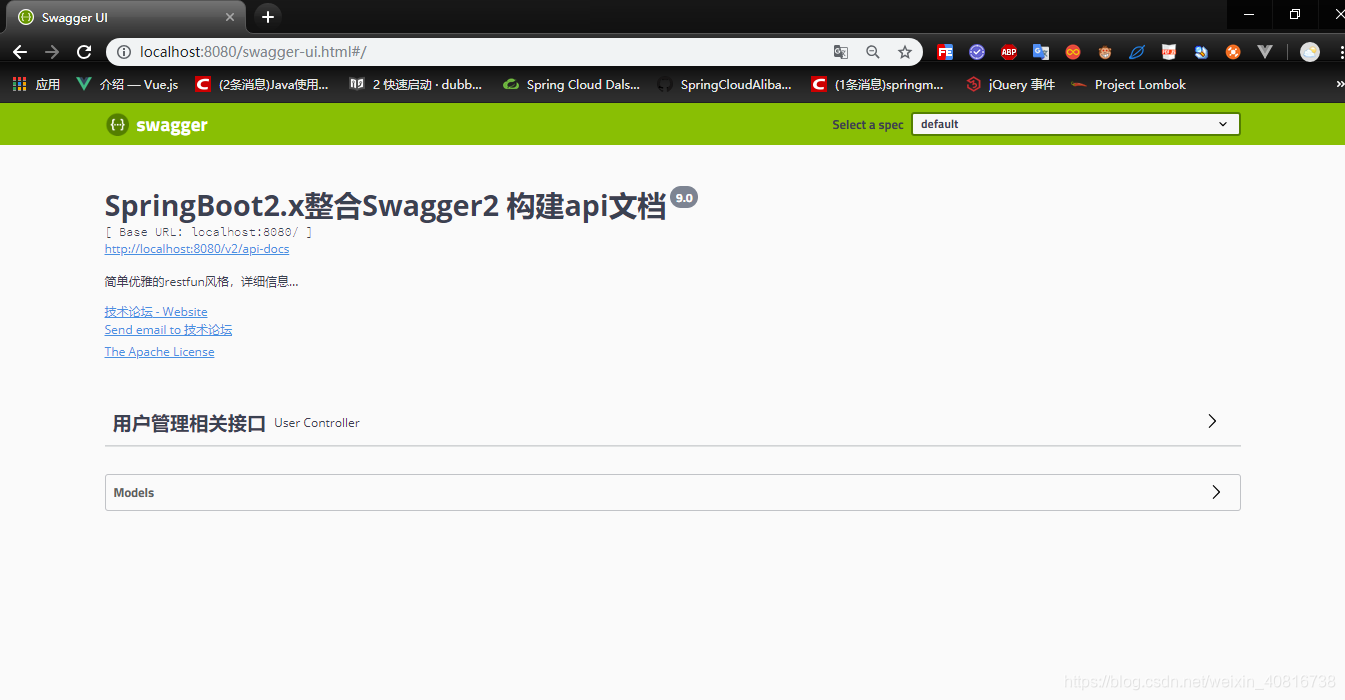Open Vue devtools extension

coord(1265,52)
